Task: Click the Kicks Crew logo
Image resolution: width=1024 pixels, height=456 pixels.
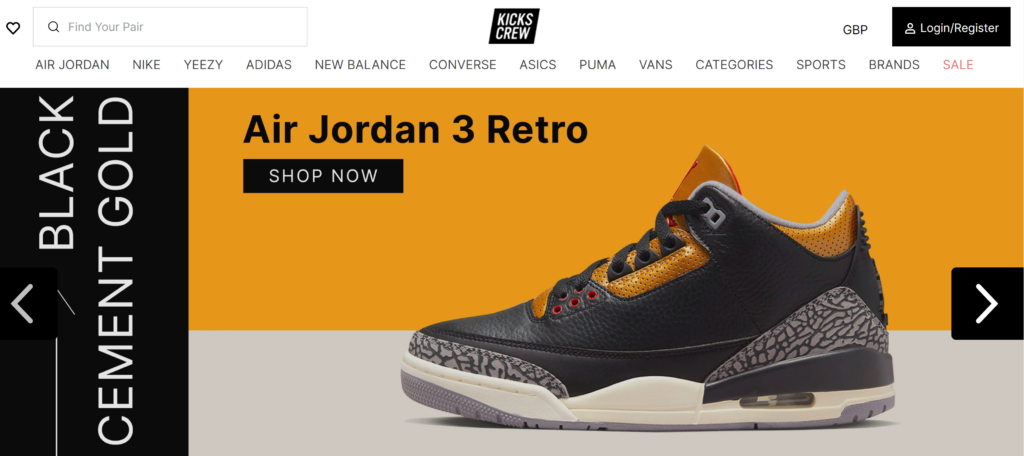Action: [514, 26]
